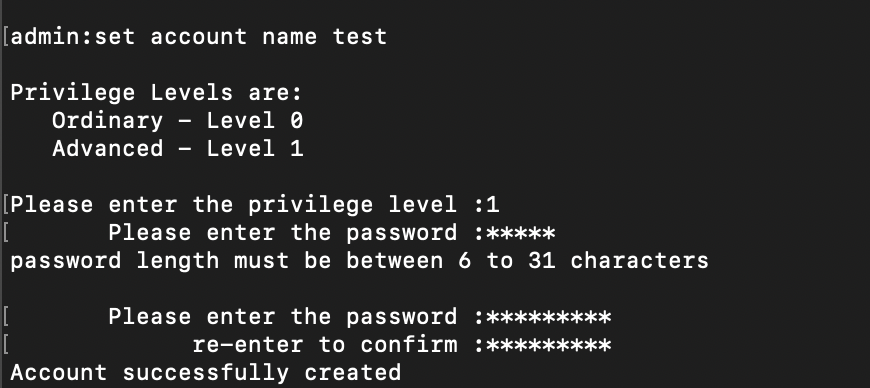Viewport: 870px width, 388px height.
Task: Click the 'Account successfully created' message
Action: (x=205, y=372)
